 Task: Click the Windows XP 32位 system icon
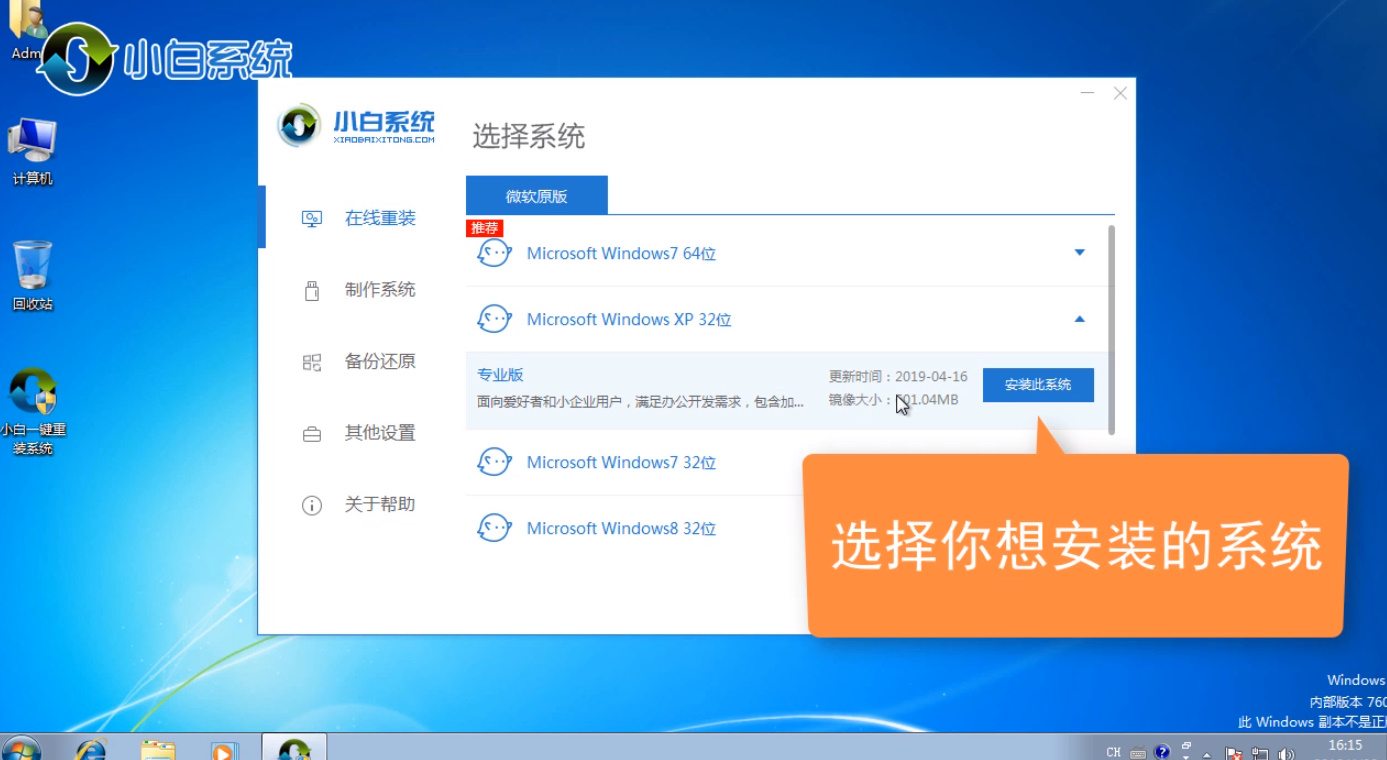pyautogui.click(x=494, y=320)
